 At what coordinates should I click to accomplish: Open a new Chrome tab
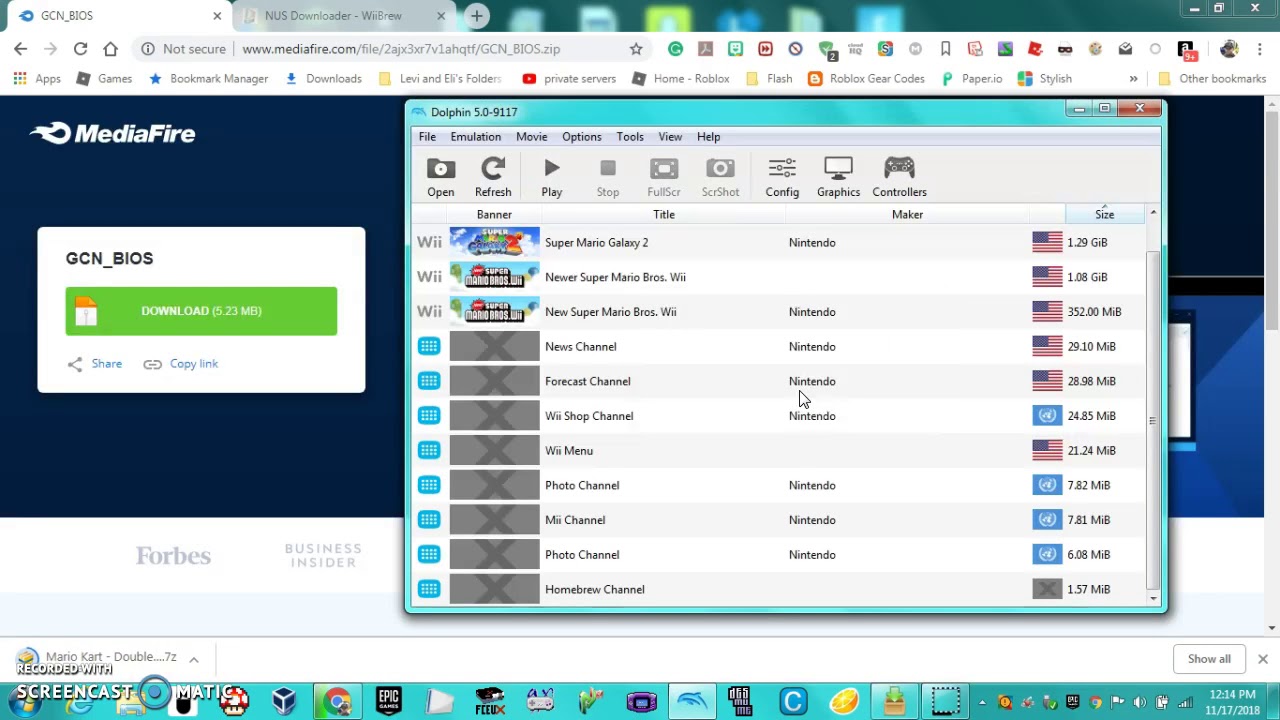[477, 16]
